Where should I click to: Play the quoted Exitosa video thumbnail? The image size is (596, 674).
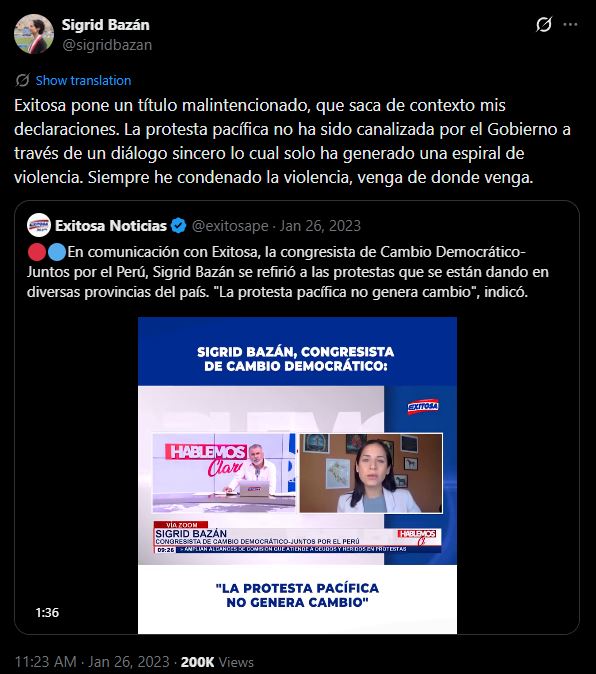297,475
